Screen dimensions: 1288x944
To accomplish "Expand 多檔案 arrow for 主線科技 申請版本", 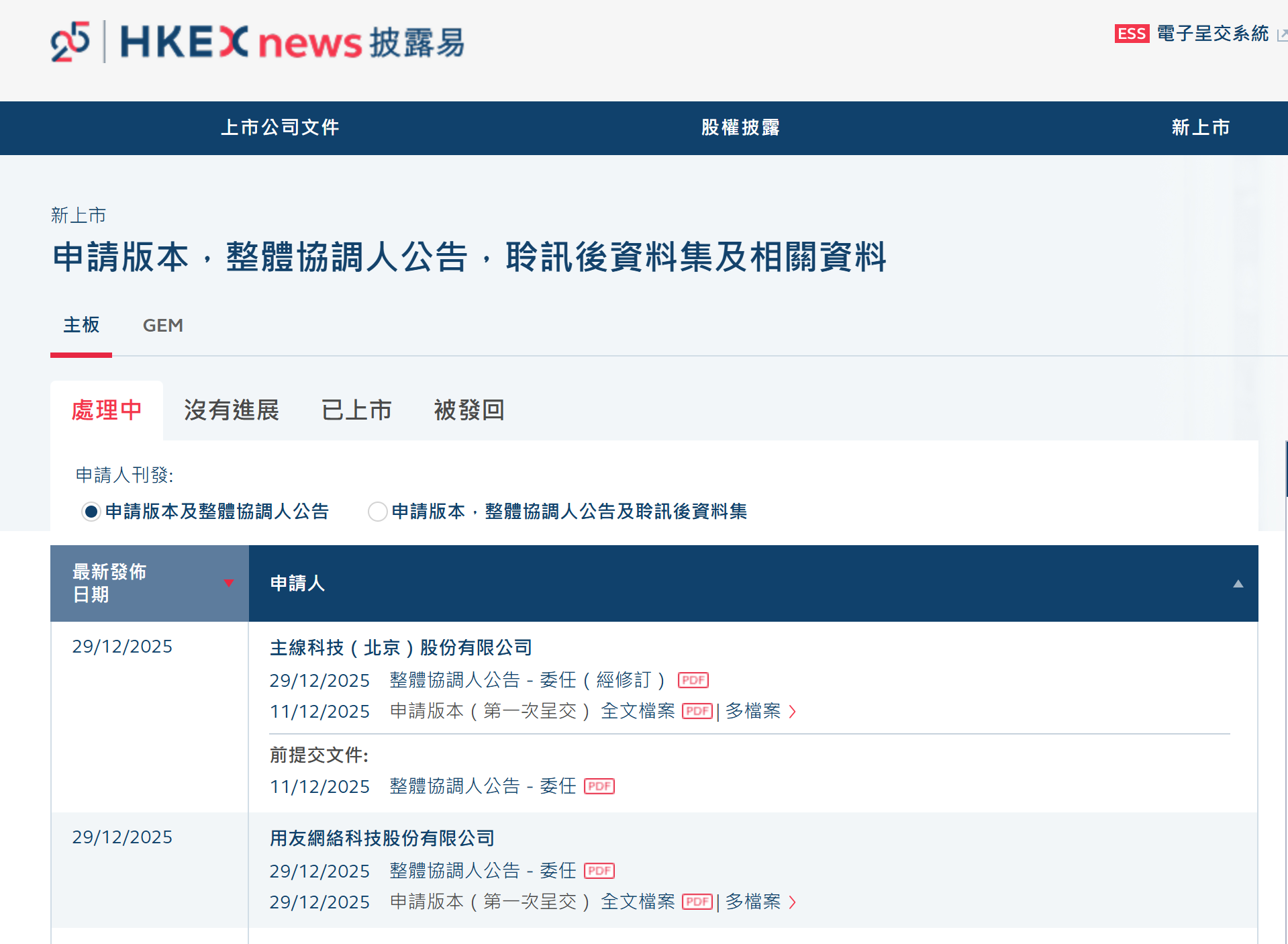I will [x=793, y=712].
